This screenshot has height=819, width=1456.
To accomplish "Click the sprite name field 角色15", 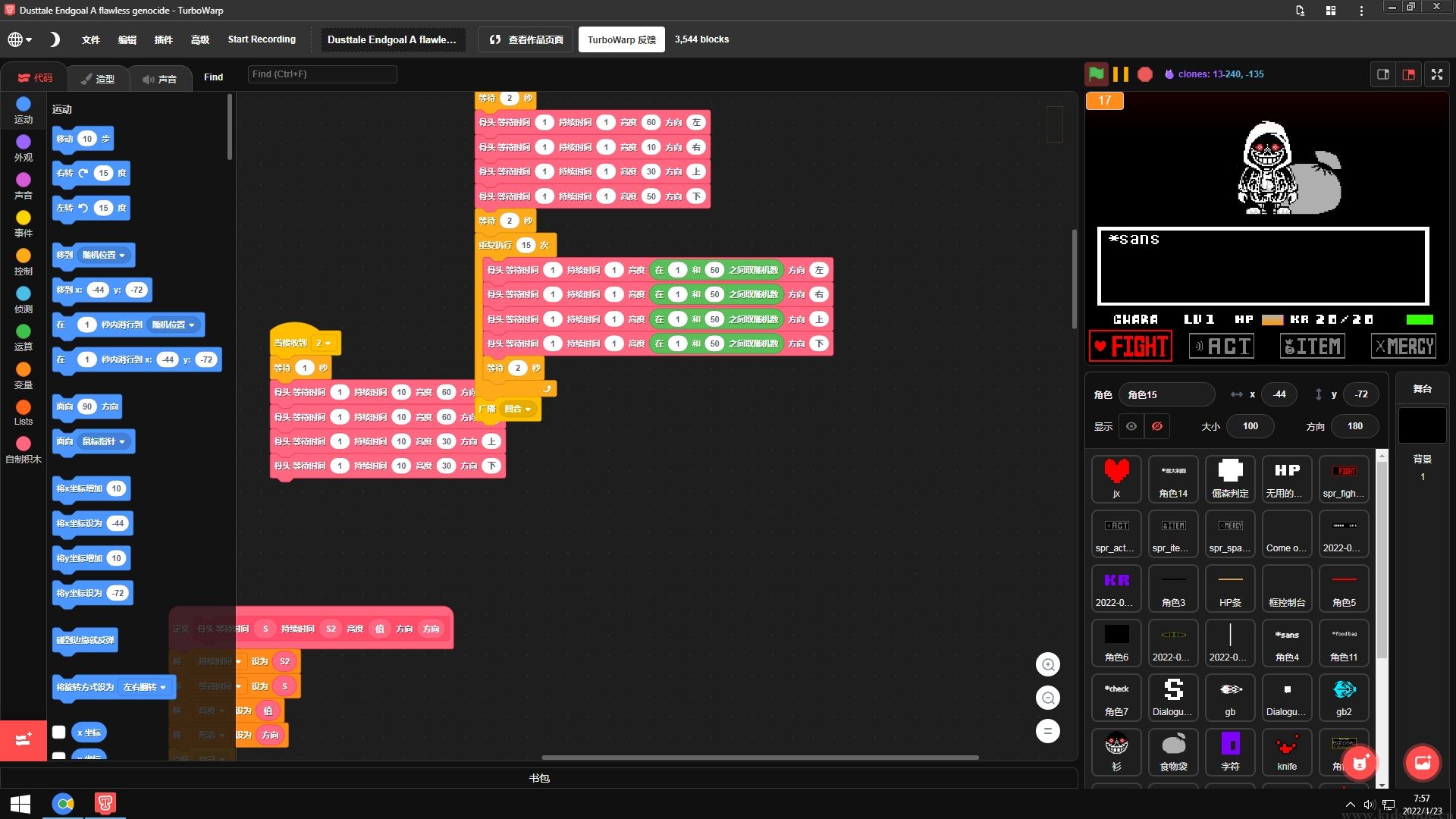I will [x=1166, y=394].
